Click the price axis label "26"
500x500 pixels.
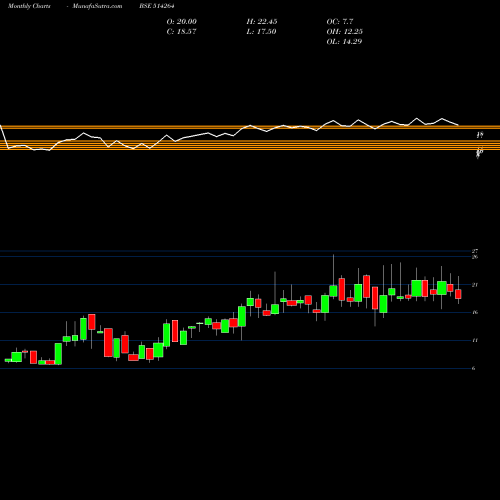(x=475, y=257)
